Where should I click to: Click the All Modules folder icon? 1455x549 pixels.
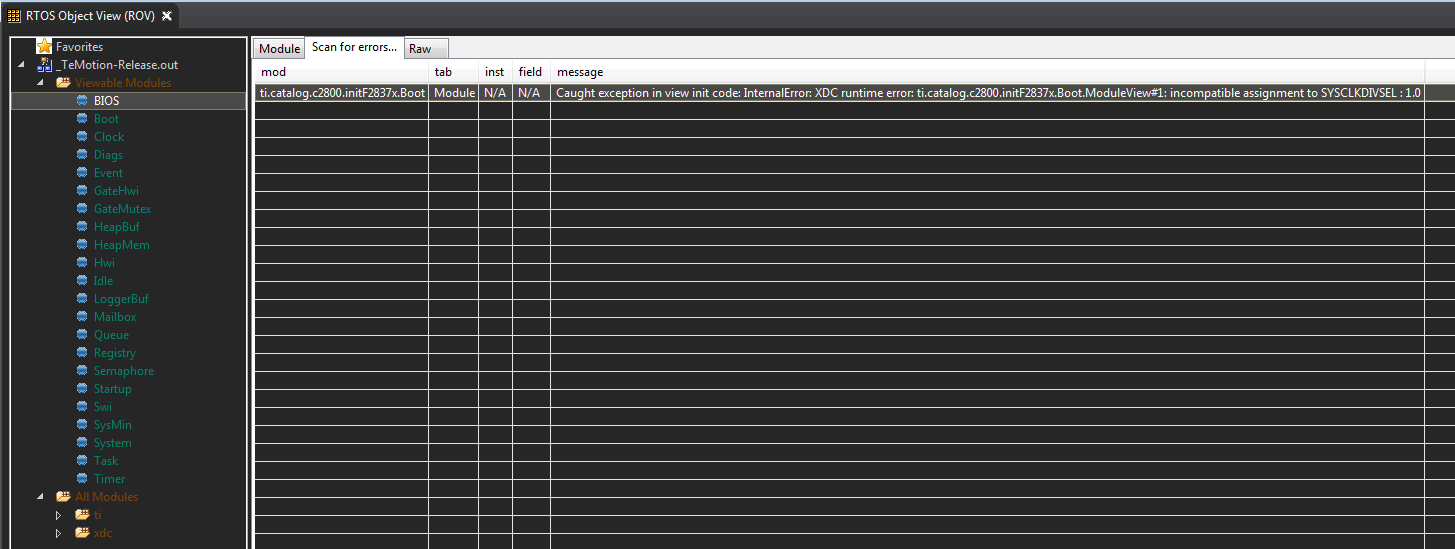[63, 497]
